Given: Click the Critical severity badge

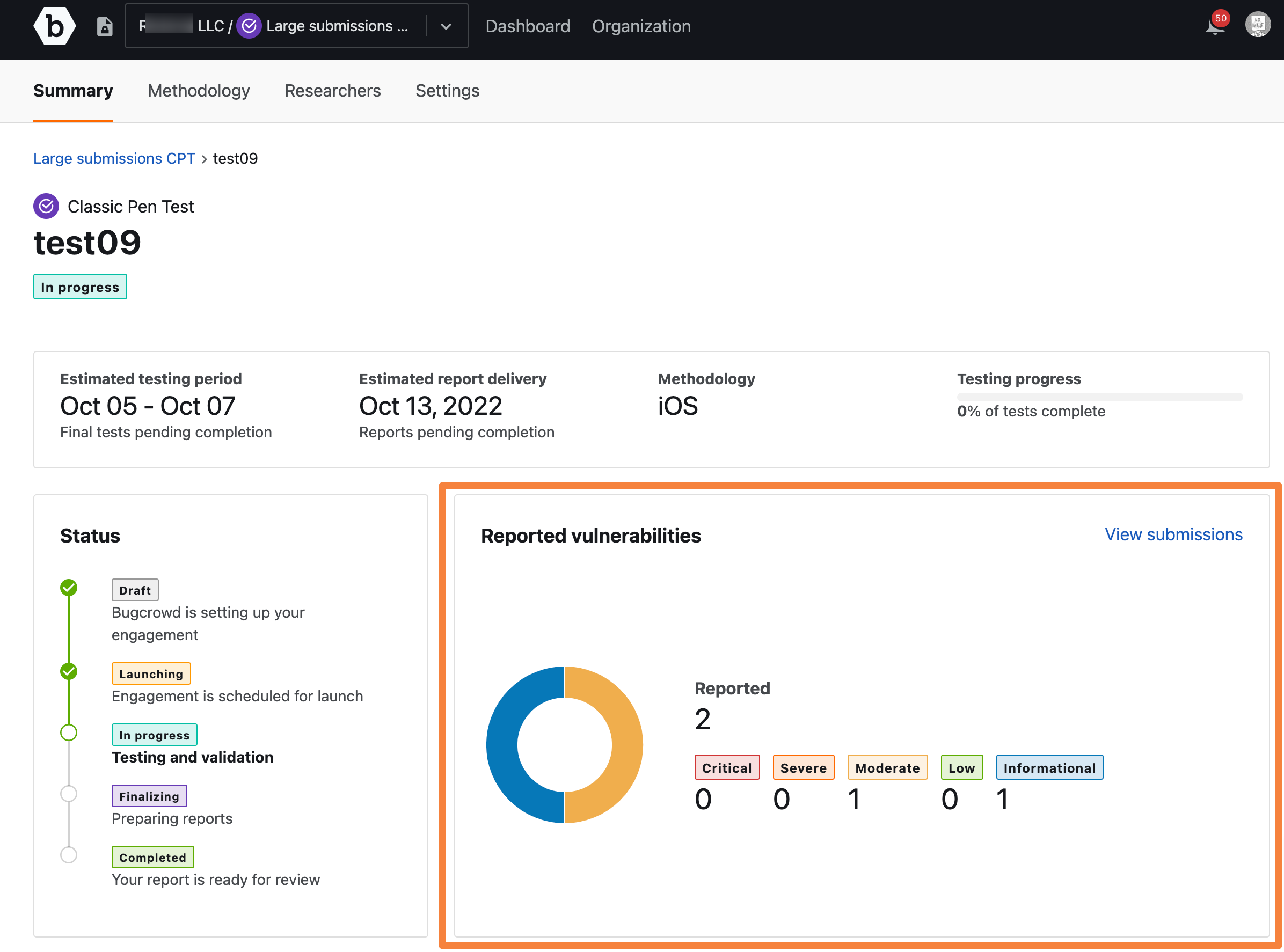Looking at the screenshot, I should 727,767.
